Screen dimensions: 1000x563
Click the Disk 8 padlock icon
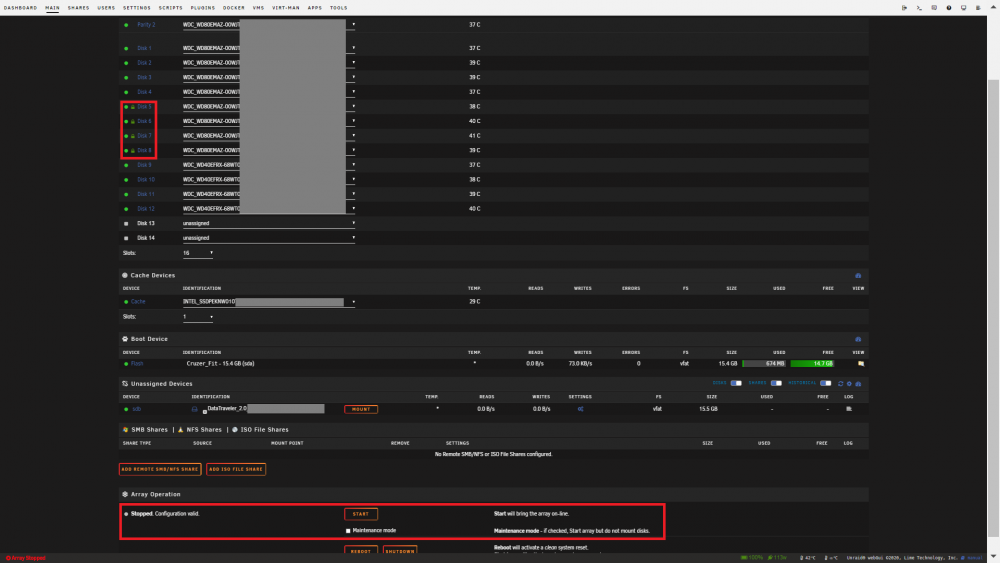(x=133, y=150)
